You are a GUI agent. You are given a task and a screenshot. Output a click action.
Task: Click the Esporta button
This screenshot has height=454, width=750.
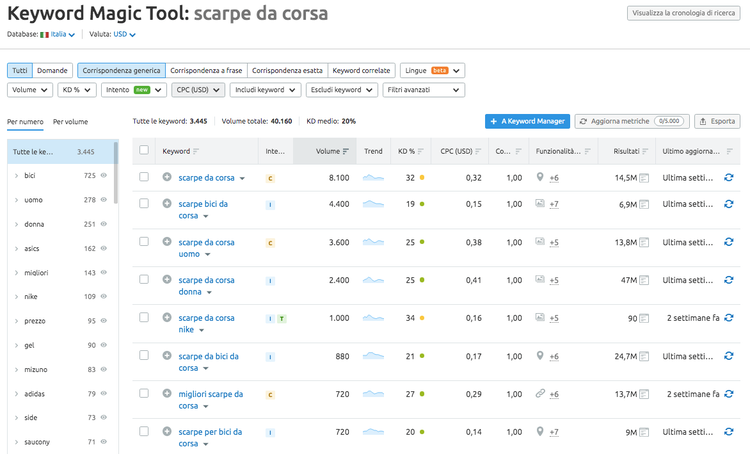[x=717, y=122]
